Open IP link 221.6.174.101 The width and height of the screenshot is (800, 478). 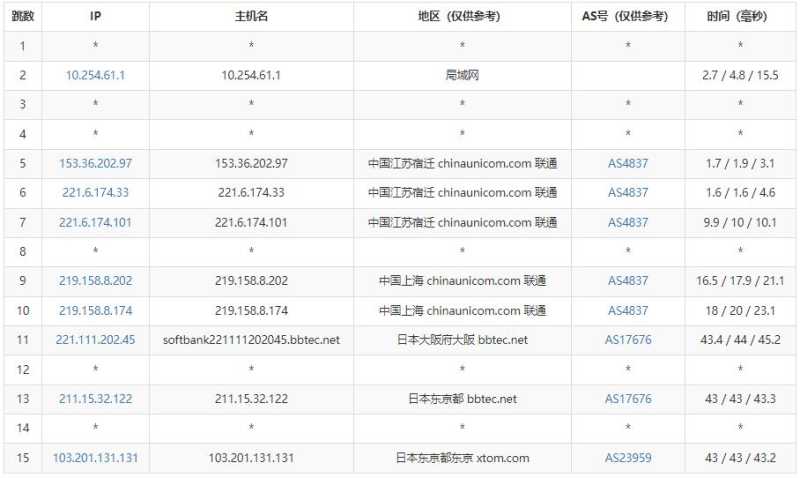(95, 222)
